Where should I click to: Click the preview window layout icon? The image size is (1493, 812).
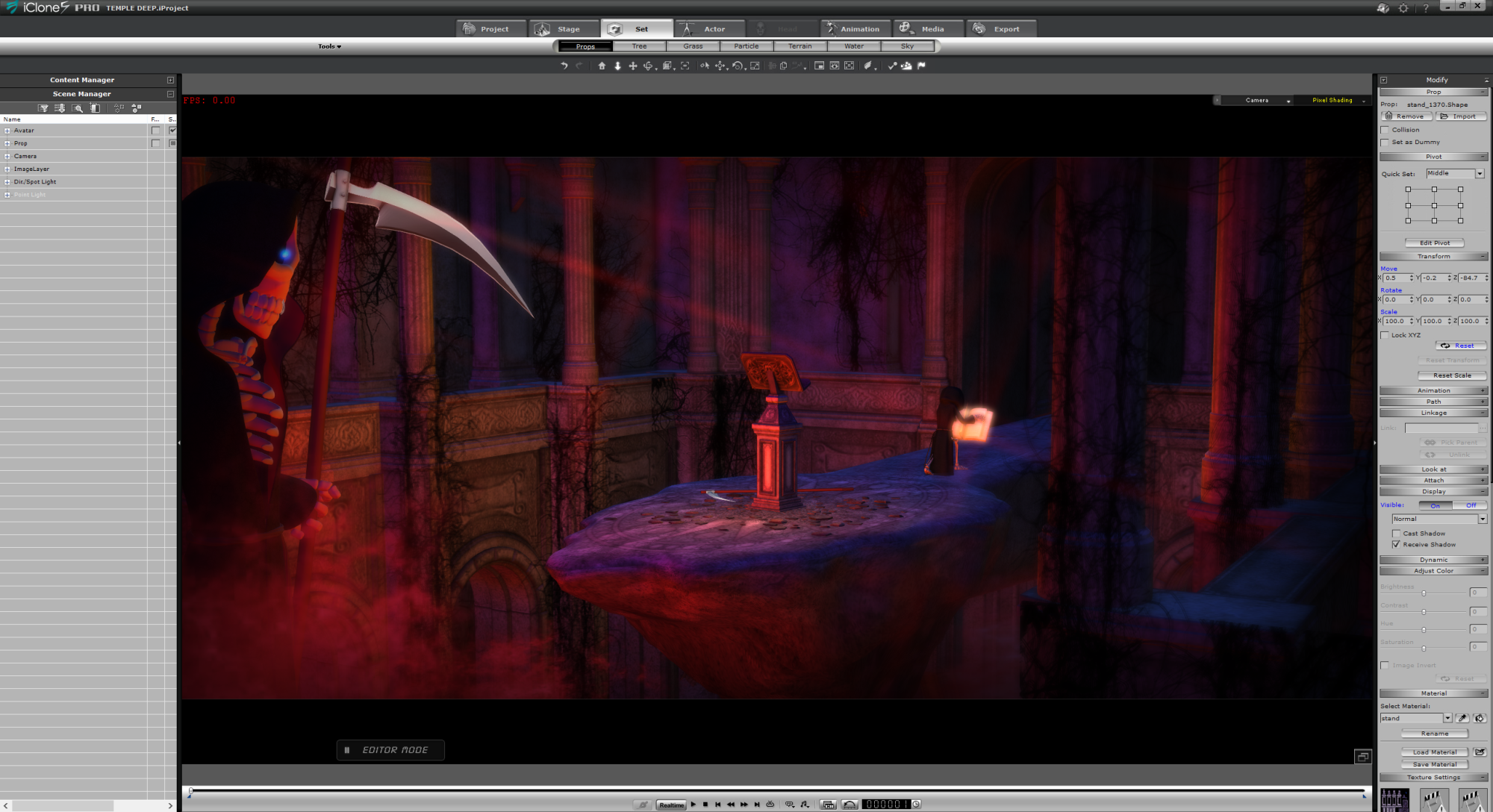pyautogui.click(x=819, y=66)
